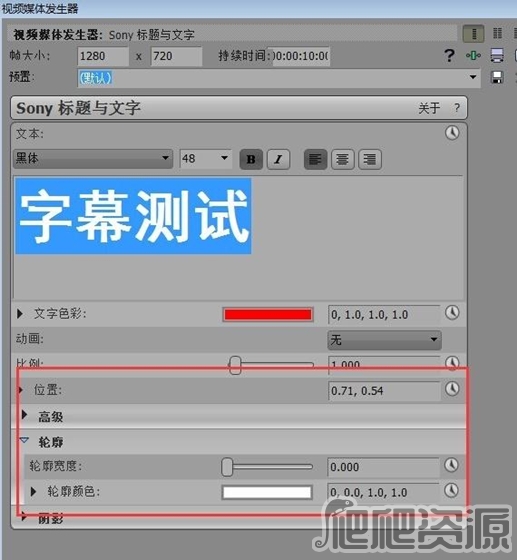The image size is (517, 560).
Task: Center-align the text
Action: [342, 159]
